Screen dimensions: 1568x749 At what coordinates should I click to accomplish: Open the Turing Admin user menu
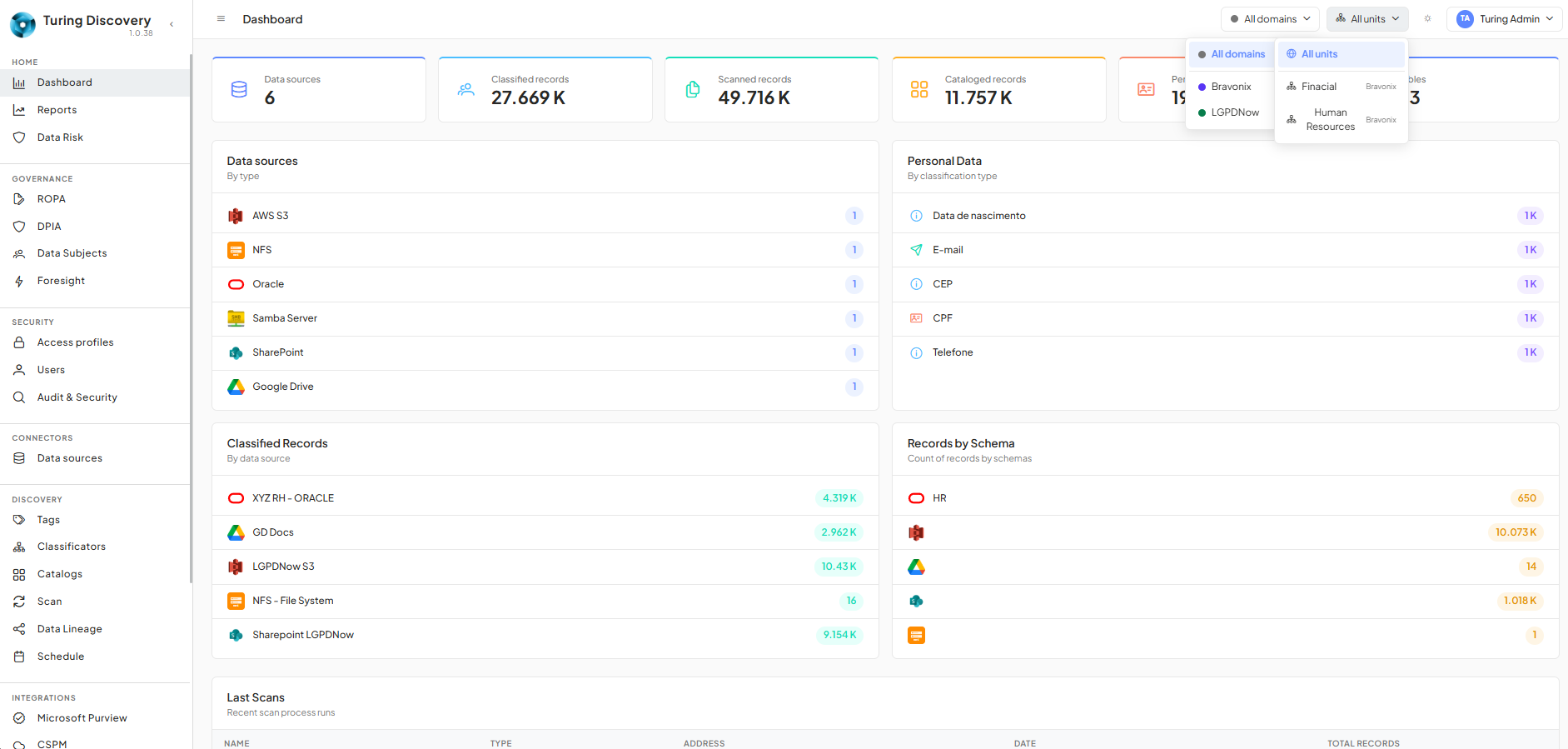pyautogui.click(x=1504, y=19)
